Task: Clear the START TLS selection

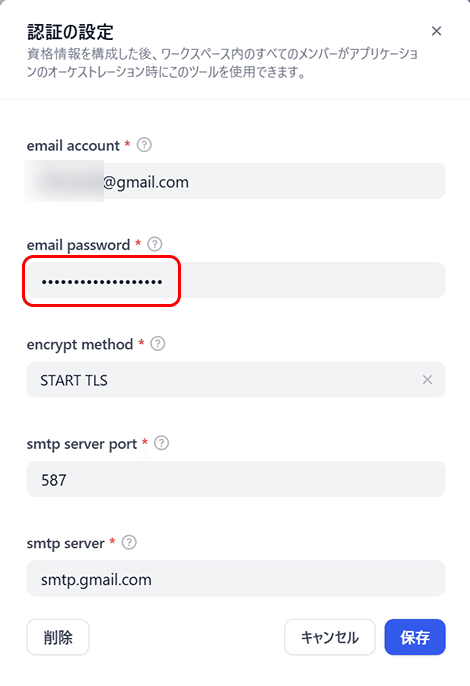Action: [428, 380]
